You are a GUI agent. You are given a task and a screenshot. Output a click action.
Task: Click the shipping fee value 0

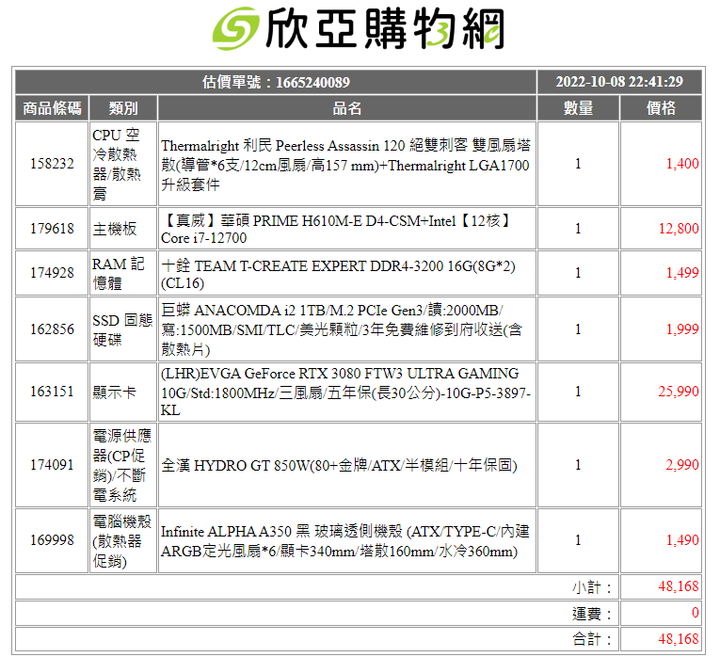pos(695,612)
